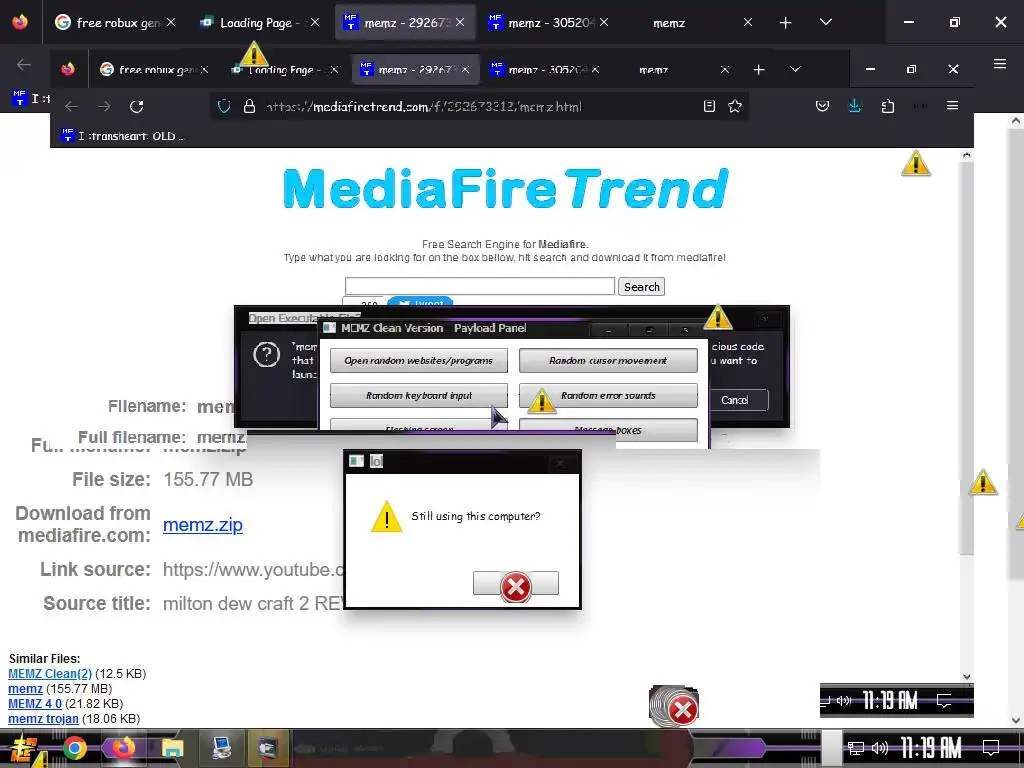Open the dark window app icon on taskbar

click(268, 748)
